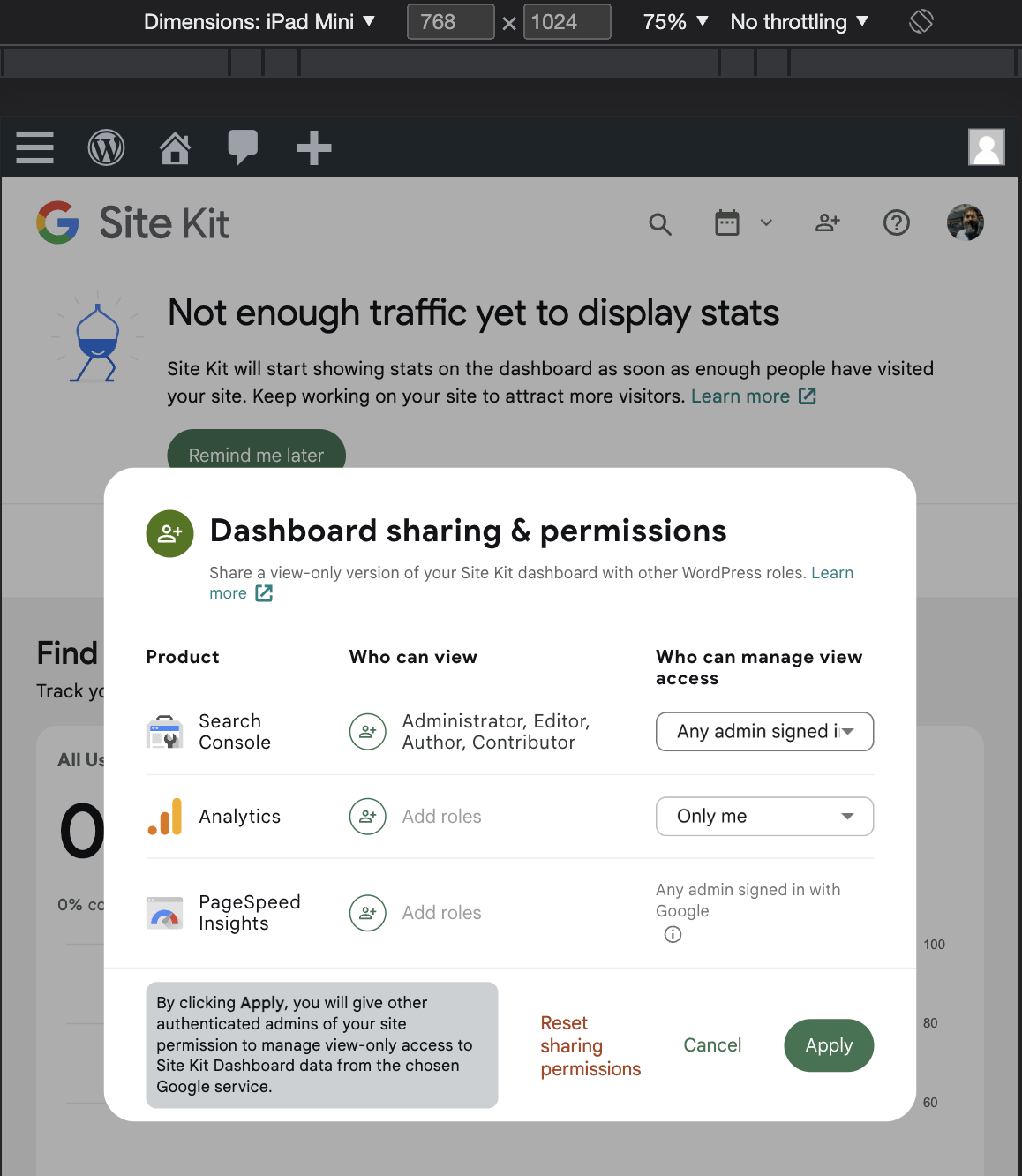Add roles icon for Analytics
The image size is (1022, 1176).
tap(368, 817)
